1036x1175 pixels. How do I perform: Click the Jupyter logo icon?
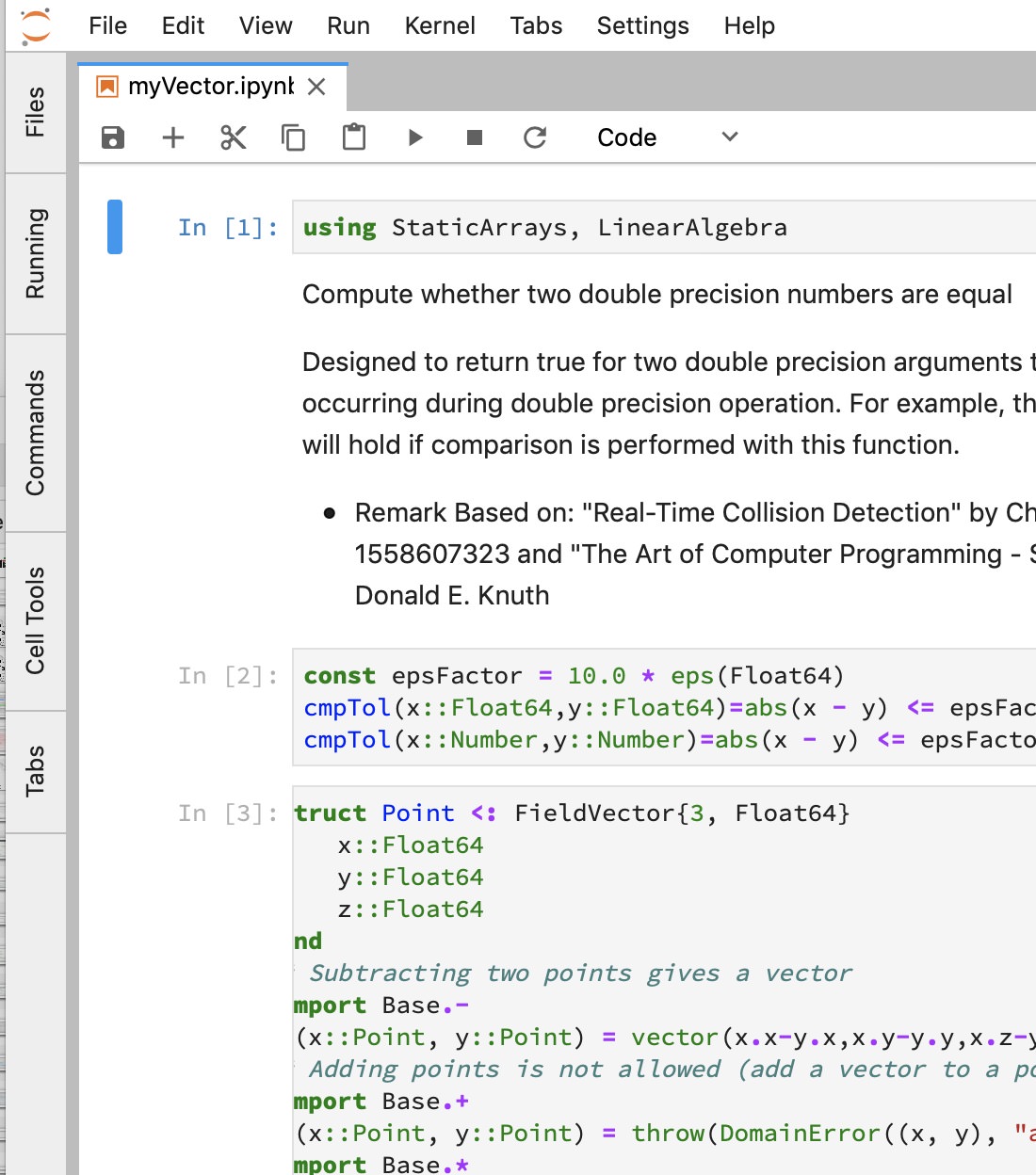36,25
